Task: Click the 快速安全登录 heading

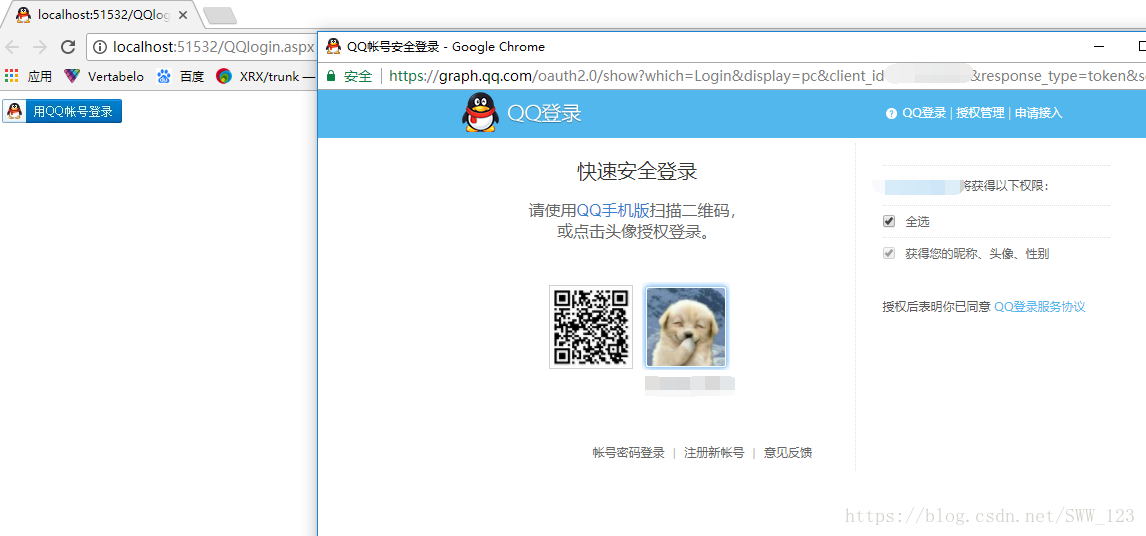Action: click(x=637, y=172)
